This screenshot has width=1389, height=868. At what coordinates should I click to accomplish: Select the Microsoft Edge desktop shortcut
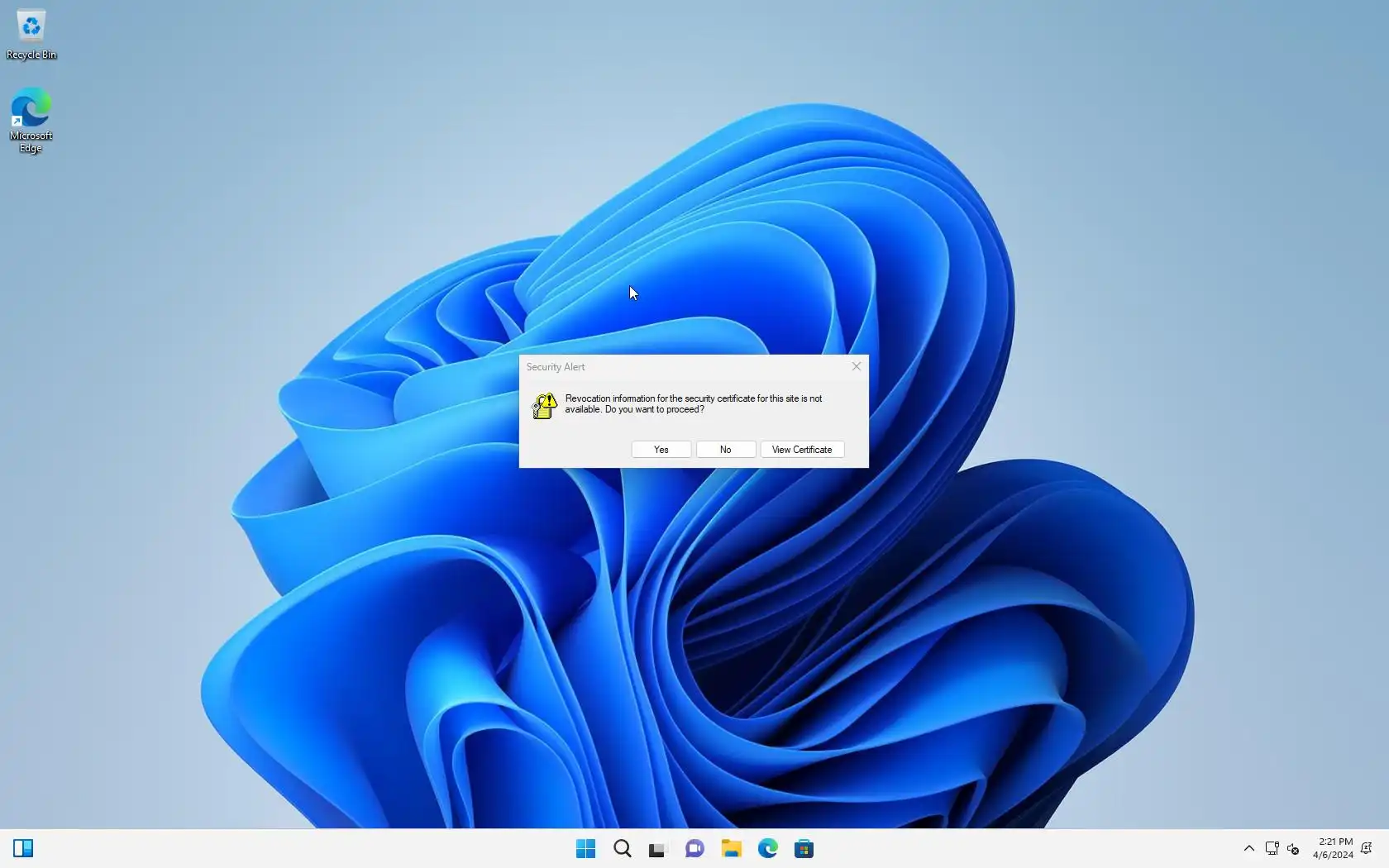click(x=31, y=121)
